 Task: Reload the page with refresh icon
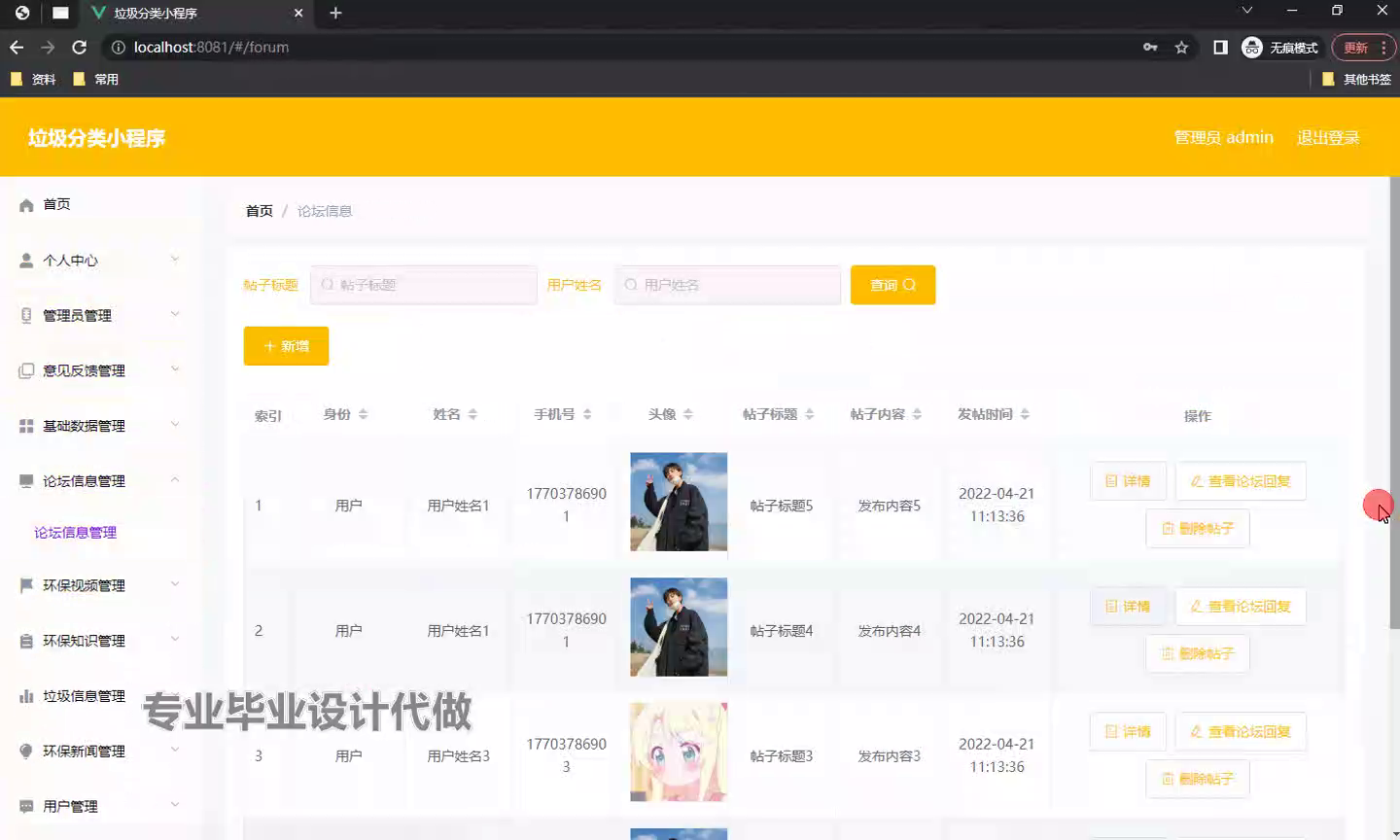click(80, 47)
